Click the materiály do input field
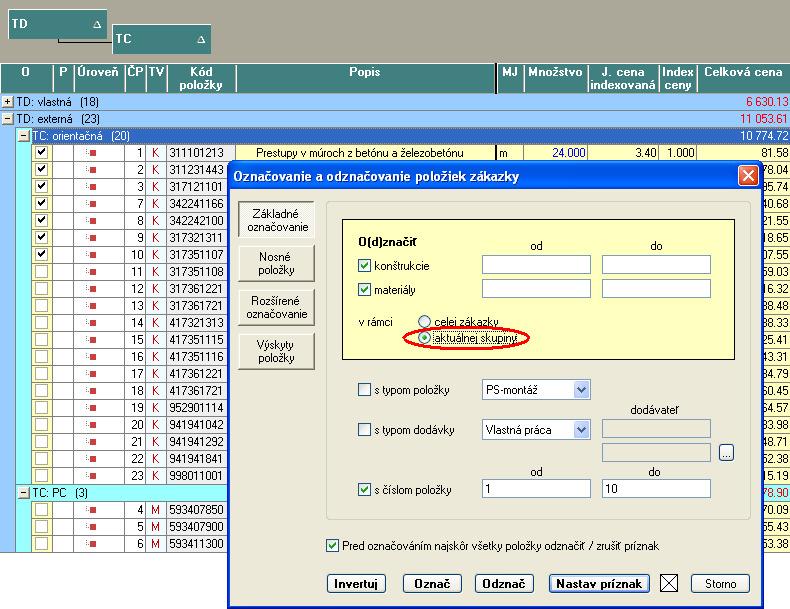Screen dimensions: 790x609 click(x=656, y=289)
